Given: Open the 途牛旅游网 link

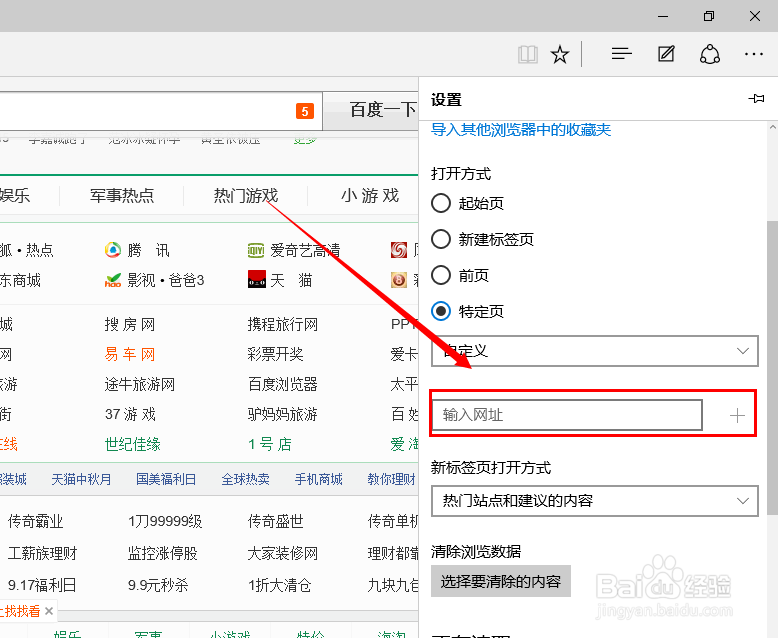Looking at the screenshot, I should tap(139, 384).
